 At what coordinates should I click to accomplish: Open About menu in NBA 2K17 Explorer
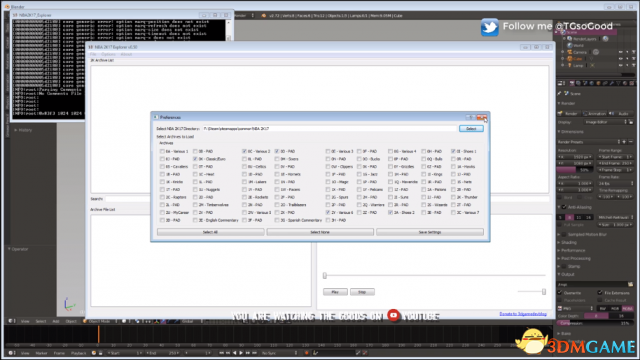pos(126,54)
